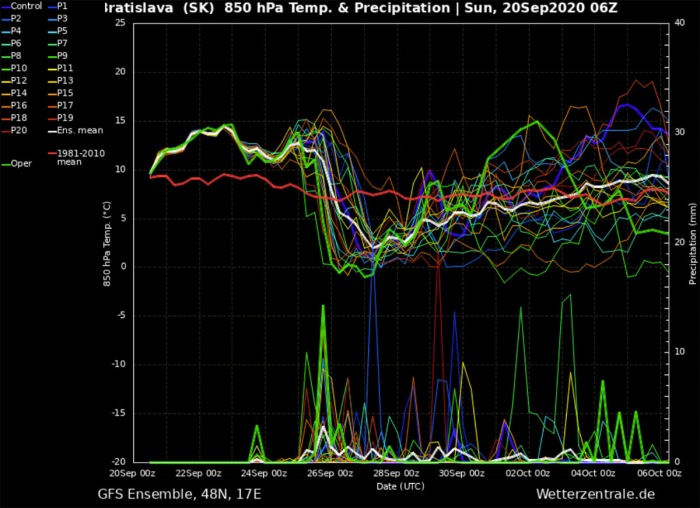Click the Oper legend entry
Viewport: 700px width, 508px height.
tap(17, 164)
